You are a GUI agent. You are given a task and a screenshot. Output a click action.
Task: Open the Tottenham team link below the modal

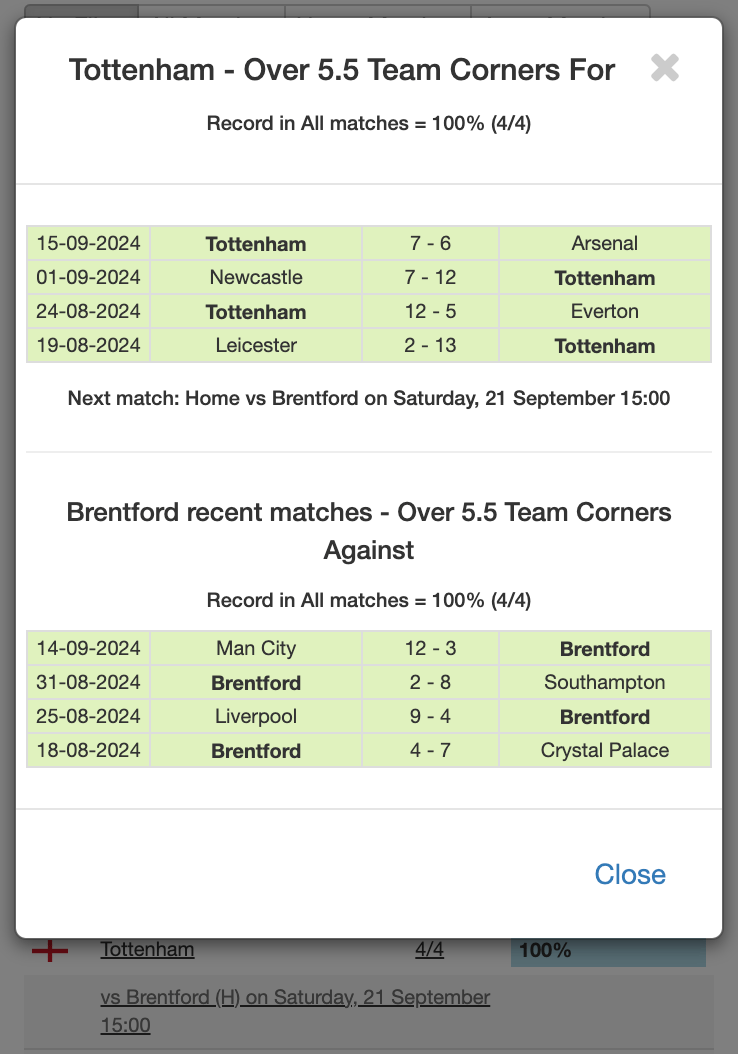pos(147,949)
